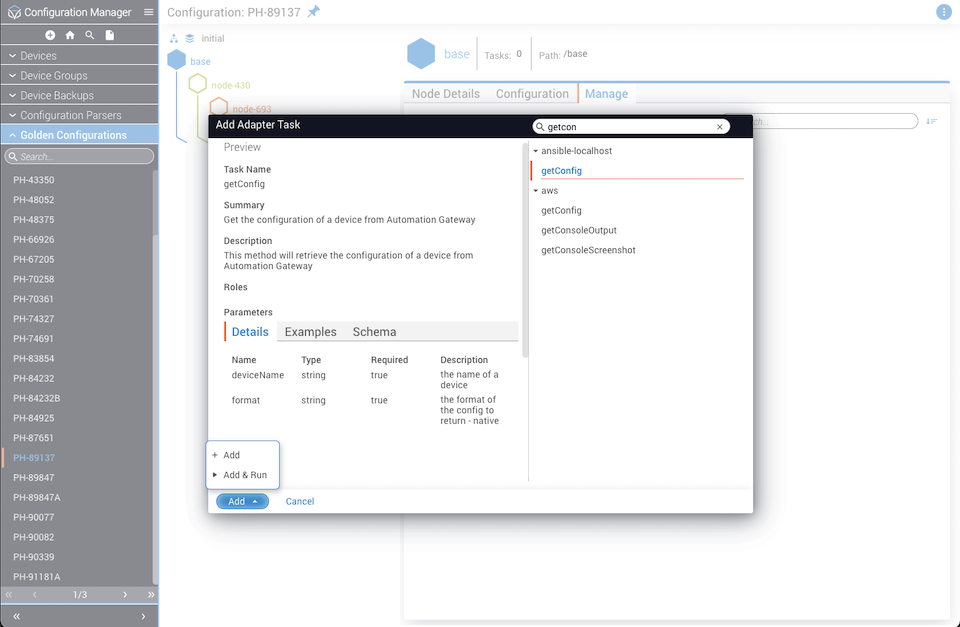Image resolution: width=960 pixels, height=627 pixels.
Task: Open the hamburger menu beside Configuration Manager
Action: [149, 12]
